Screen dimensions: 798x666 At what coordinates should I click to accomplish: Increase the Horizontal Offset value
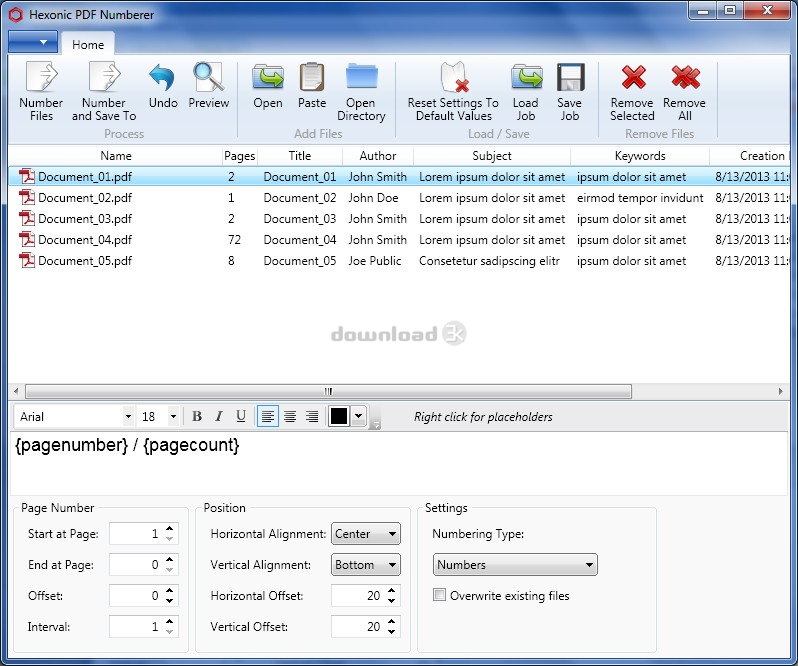[x=391, y=591]
